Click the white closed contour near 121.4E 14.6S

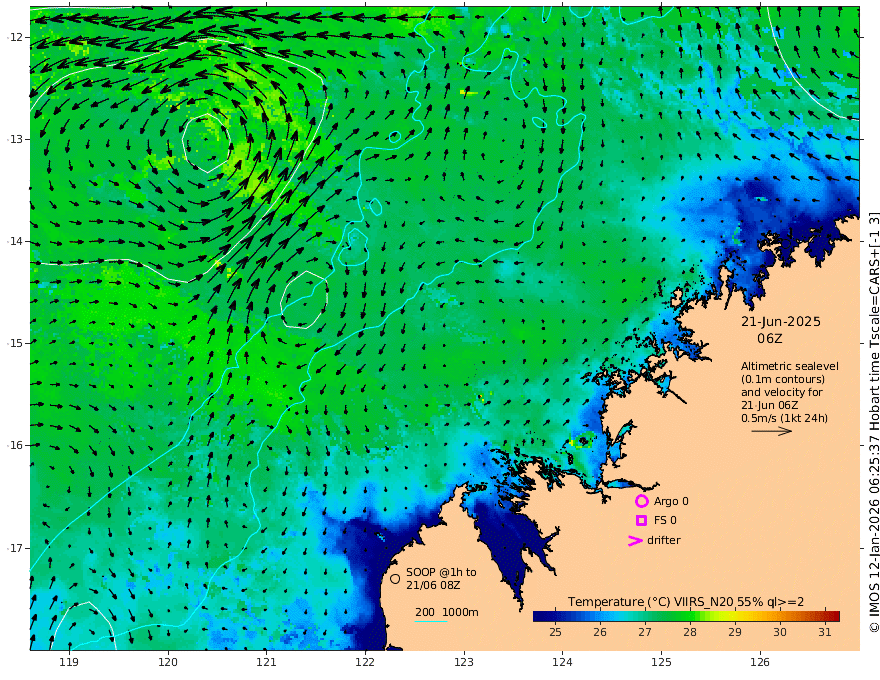pyautogui.click(x=304, y=300)
